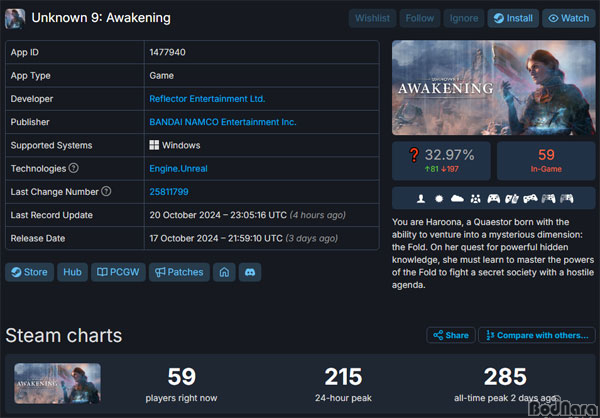Toggle the Watch button
The height and width of the screenshot is (418, 600).
click(569, 18)
